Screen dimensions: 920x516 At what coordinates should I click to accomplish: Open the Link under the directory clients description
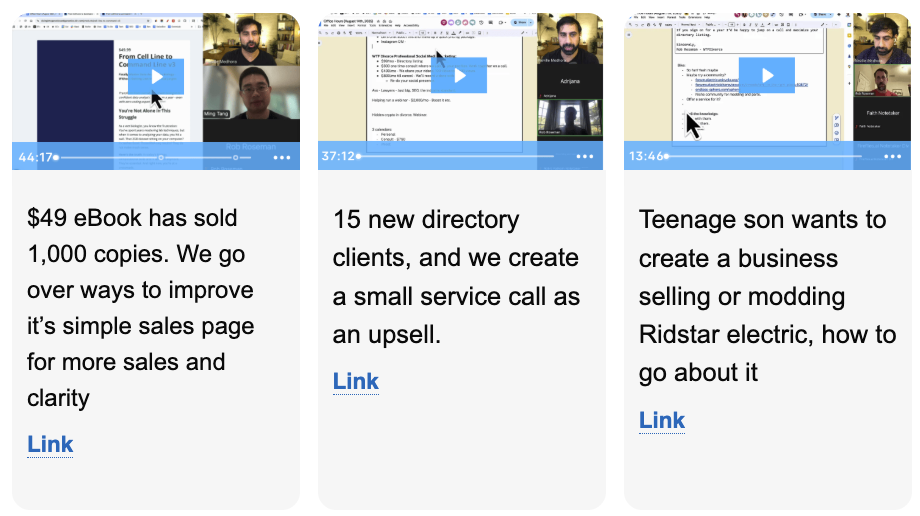click(356, 381)
